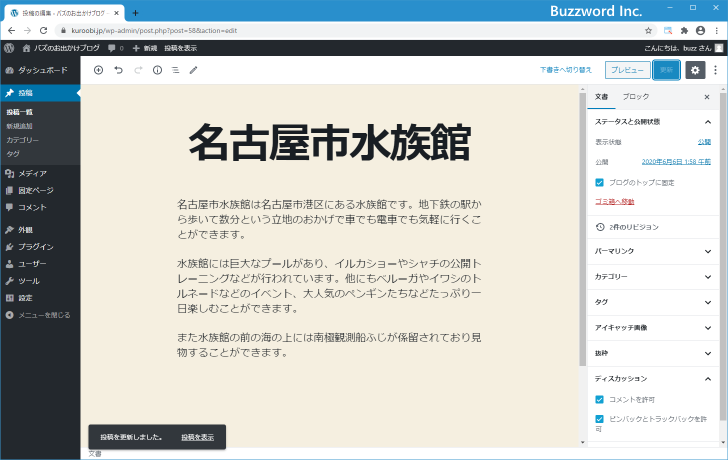Image resolution: width=728 pixels, height=460 pixels.
Task: Click the 公開 visibility link
Action: click(x=704, y=142)
